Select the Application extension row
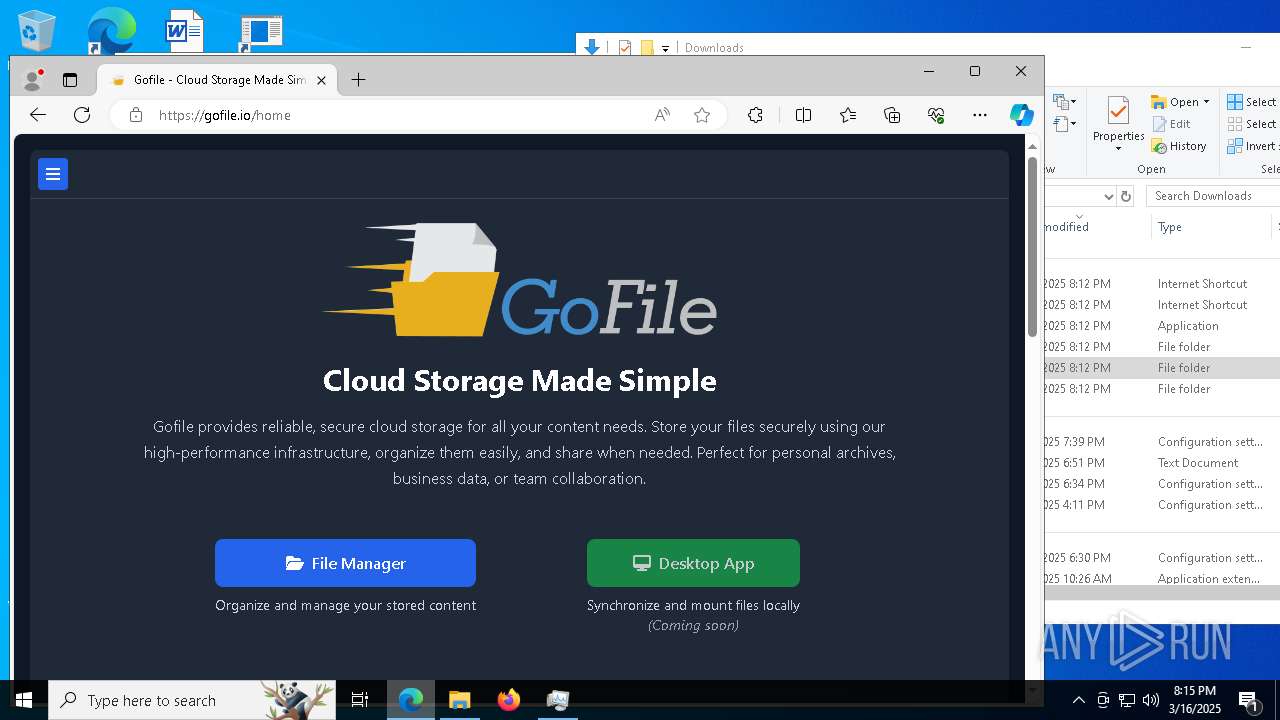 (1162, 579)
